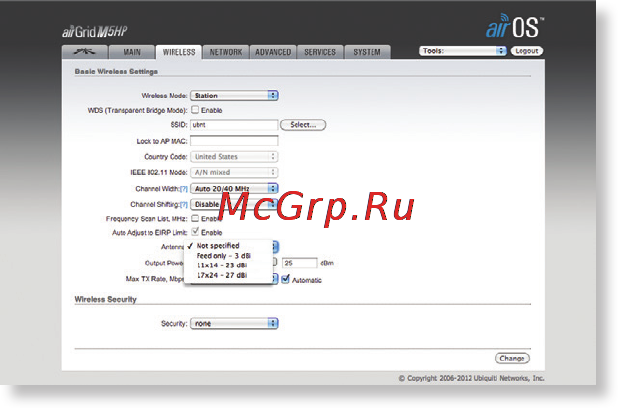The width and height of the screenshot is (620, 410).
Task: Open the SERVICES tab
Action: pyautogui.click(x=320, y=52)
